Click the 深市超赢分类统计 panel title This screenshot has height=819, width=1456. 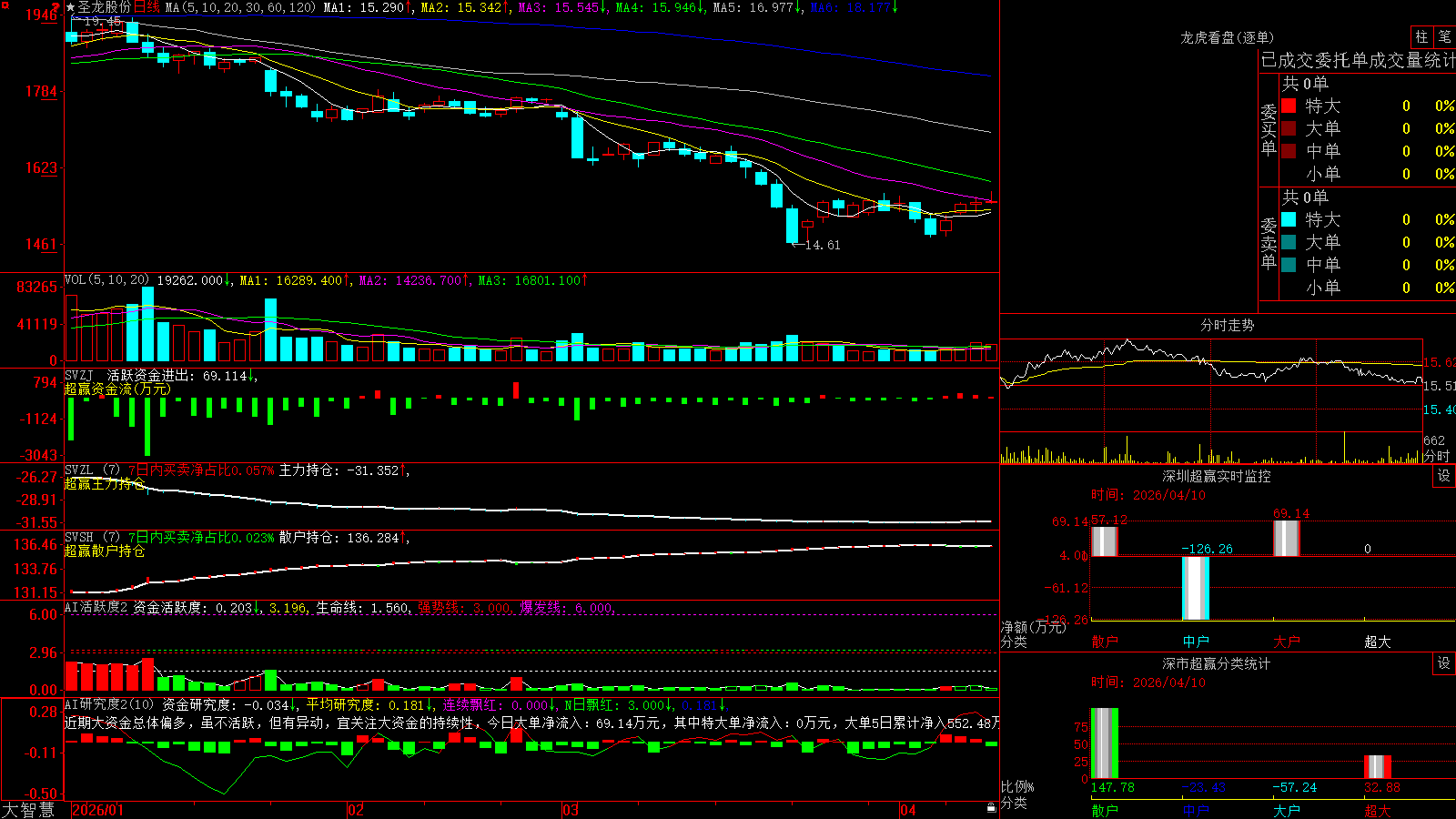(1217, 663)
